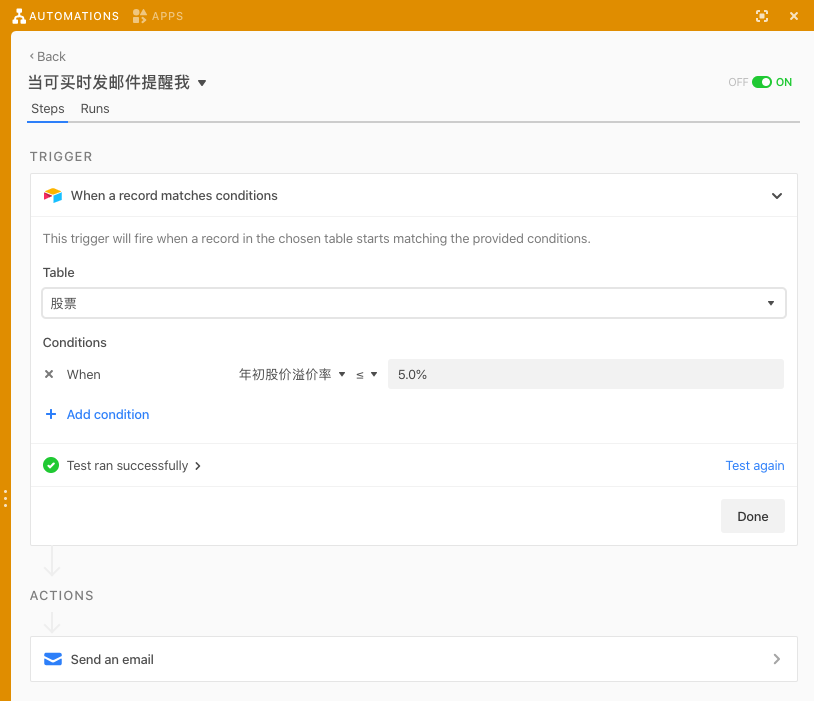Collapse the trigger panel via its chevron

click(777, 196)
